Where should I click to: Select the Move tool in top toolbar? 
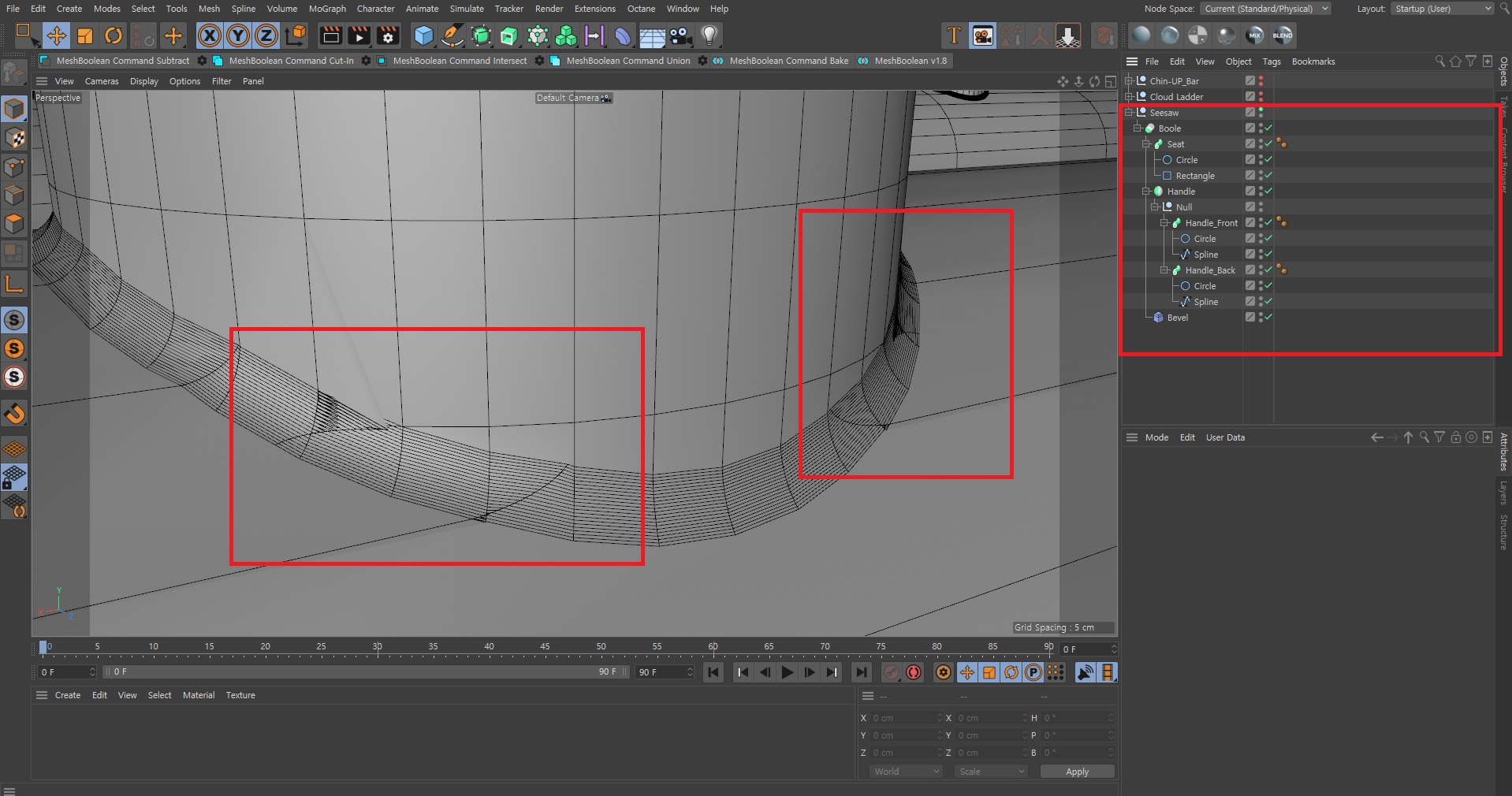[x=56, y=35]
